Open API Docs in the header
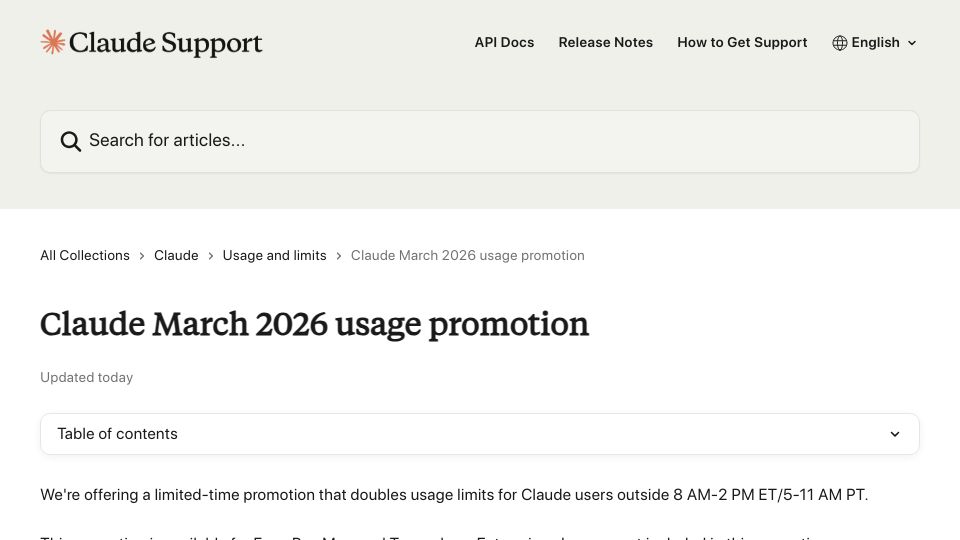This screenshot has width=960, height=540. pyautogui.click(x=504, y=42)
